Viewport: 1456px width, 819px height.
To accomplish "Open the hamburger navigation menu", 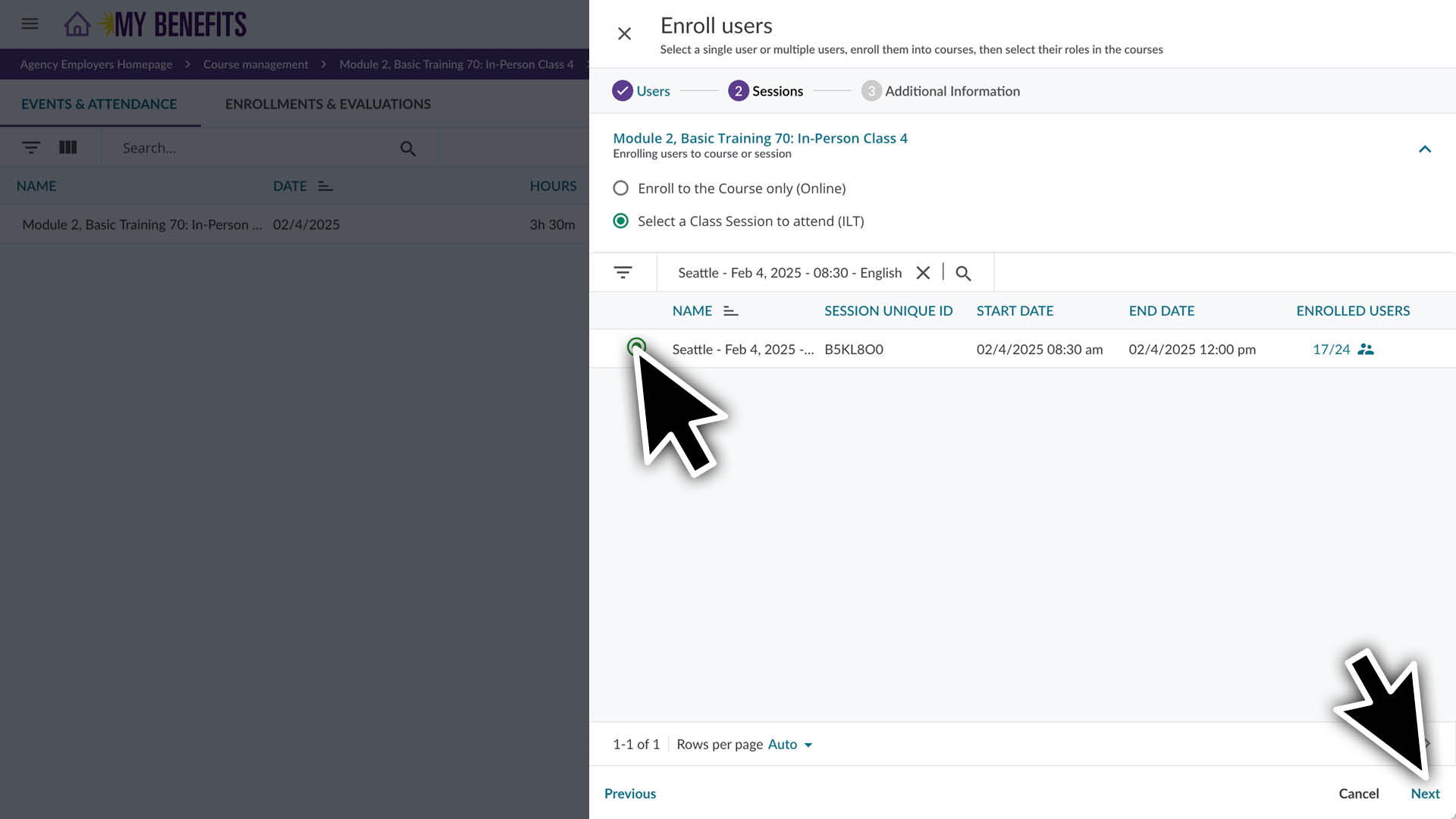I will [30, 24].
